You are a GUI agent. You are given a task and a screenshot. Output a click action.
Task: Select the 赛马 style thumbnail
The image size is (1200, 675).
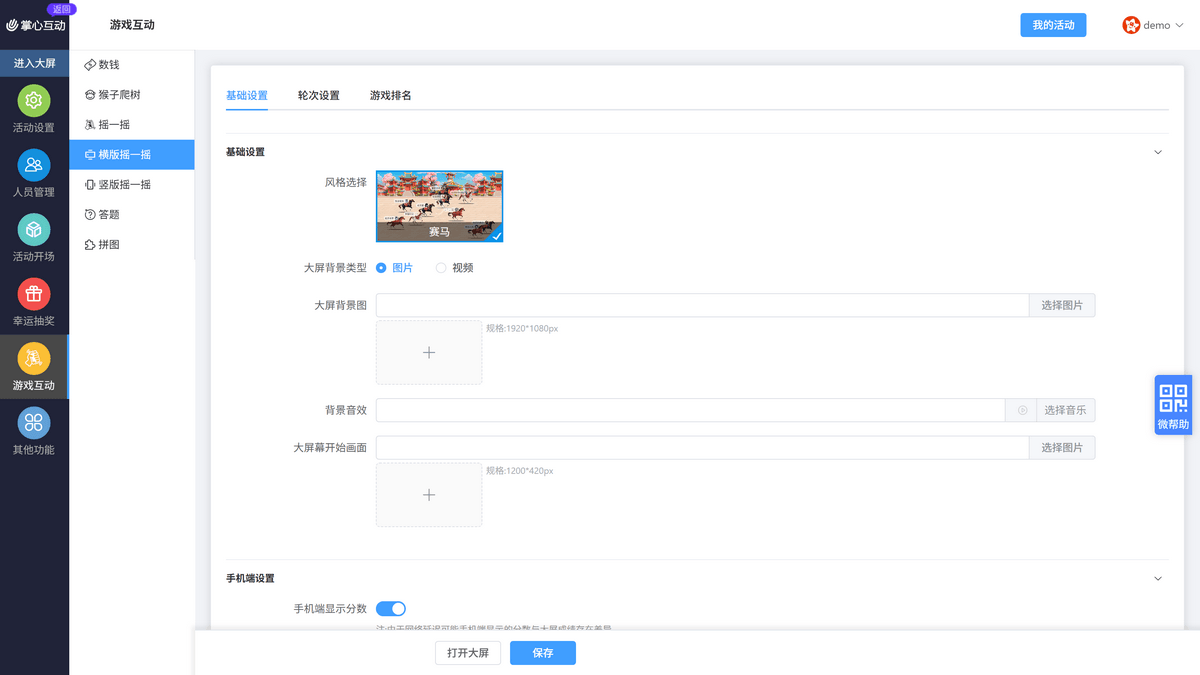pos(440,206)
